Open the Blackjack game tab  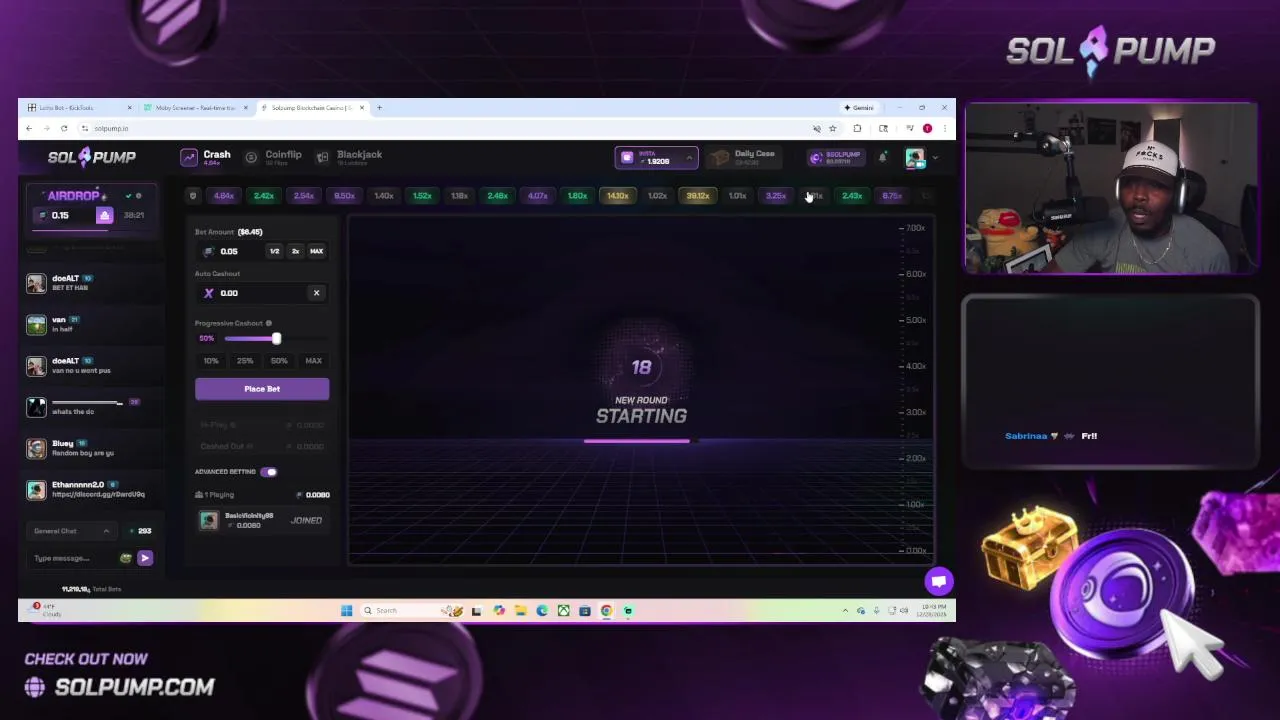[x=349, y=157]
